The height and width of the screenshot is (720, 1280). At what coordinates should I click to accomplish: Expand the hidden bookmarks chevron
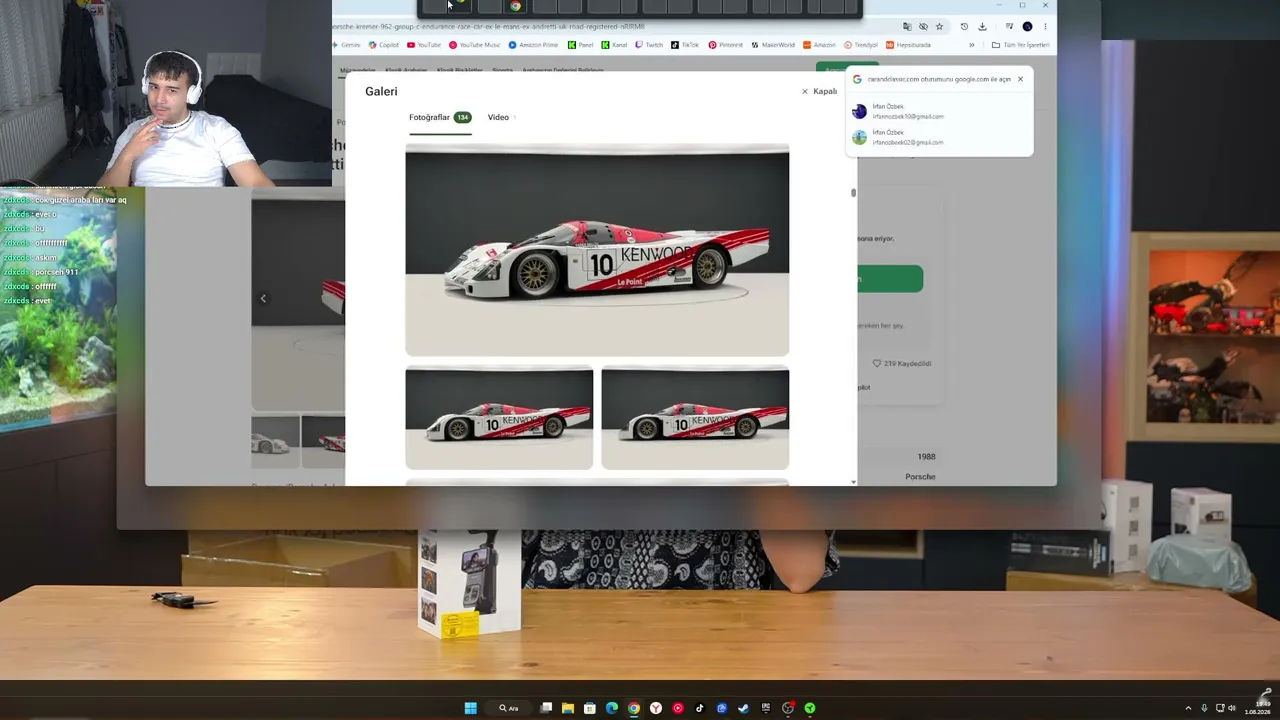coord(971,45)
